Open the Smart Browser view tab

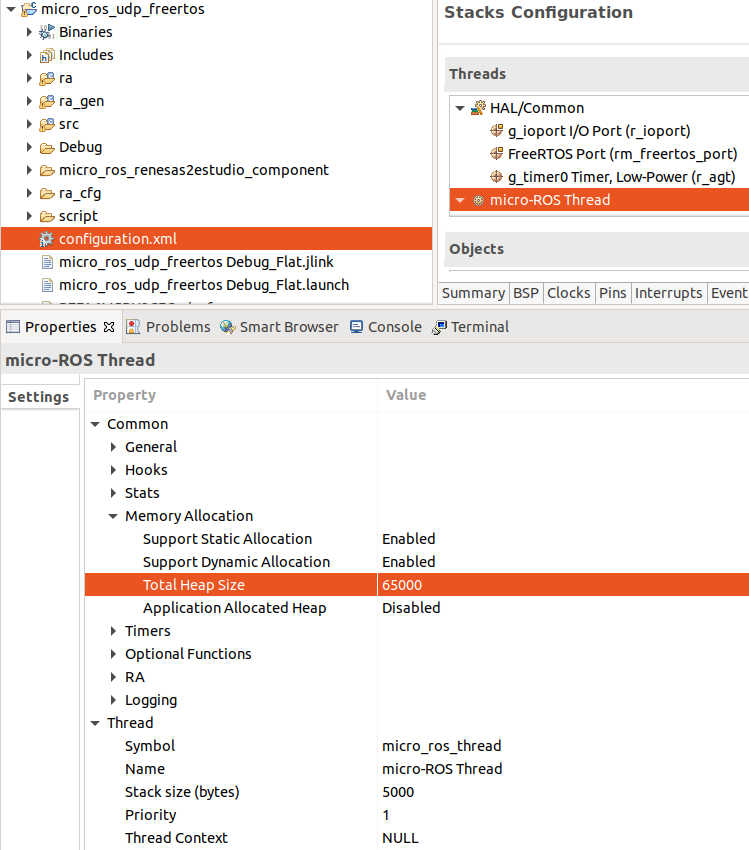[x=279, y=327]
